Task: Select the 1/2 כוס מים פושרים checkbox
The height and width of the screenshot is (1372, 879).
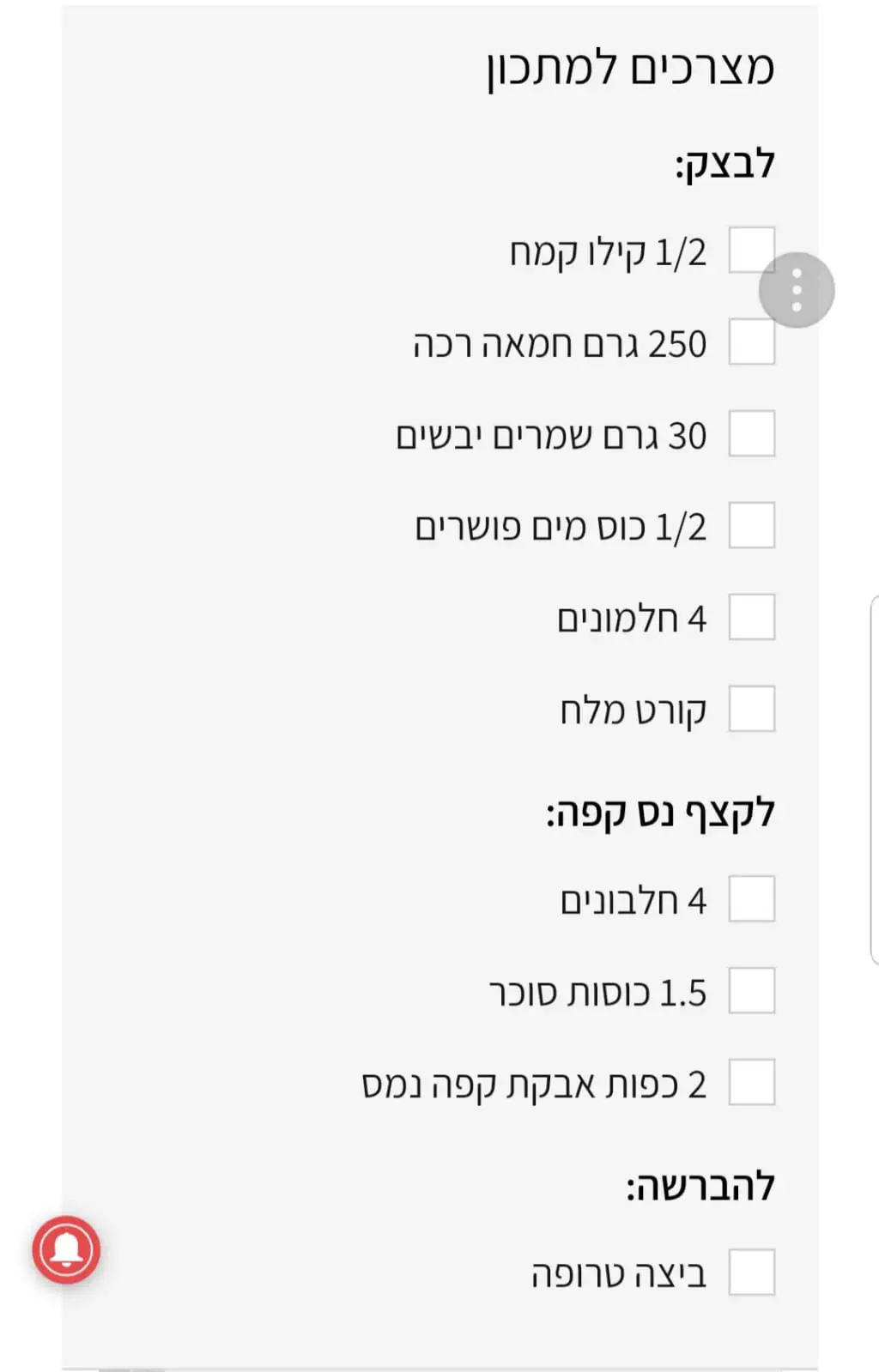Action: click(x=751, y=526)
